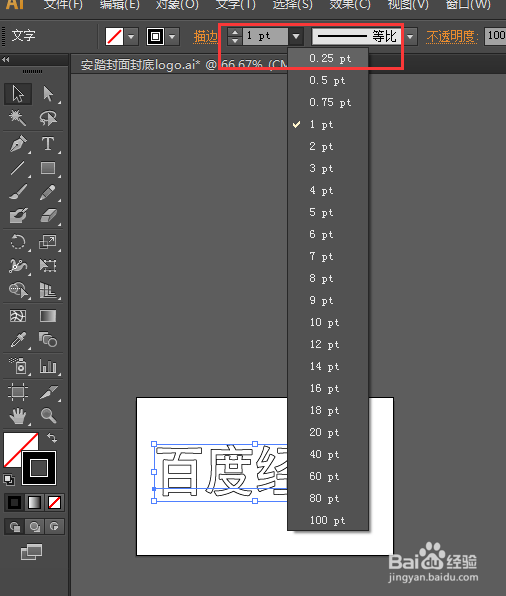Reset to default fill and stroke
The width and height of the screenshot is (506, 596).
[9, 480]
